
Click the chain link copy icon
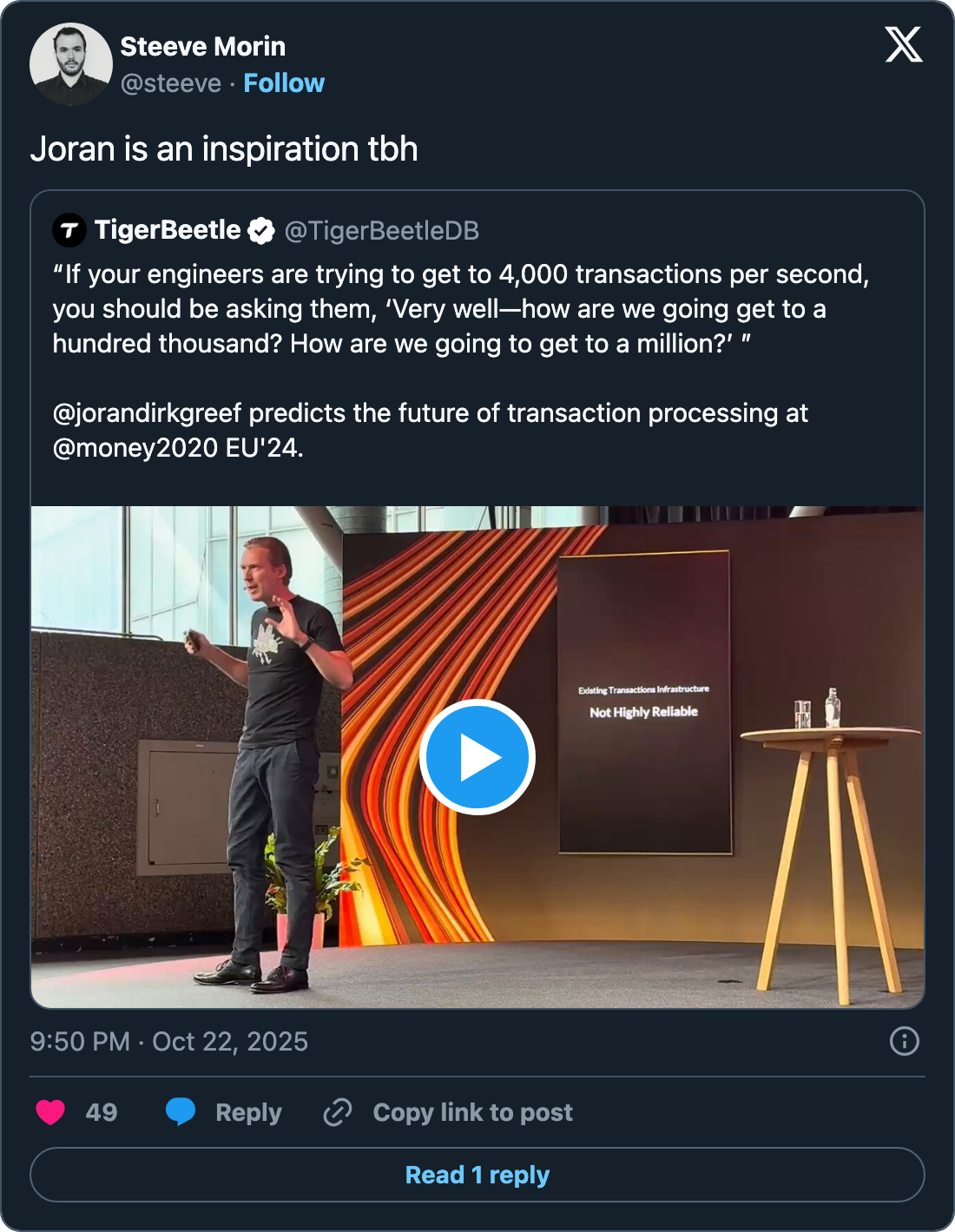click(x=337, y=1112)
